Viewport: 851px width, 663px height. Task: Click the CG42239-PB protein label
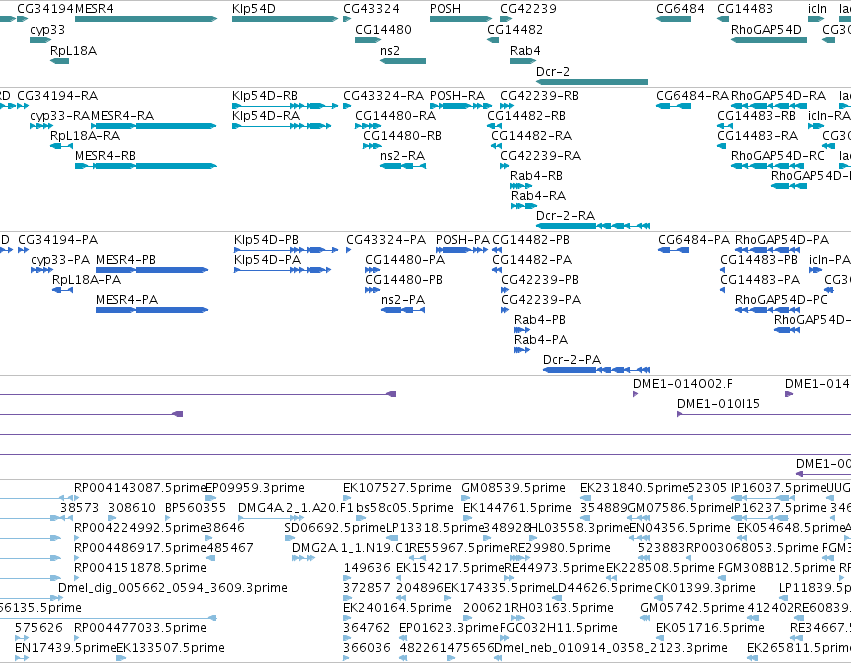pos(540,280)
